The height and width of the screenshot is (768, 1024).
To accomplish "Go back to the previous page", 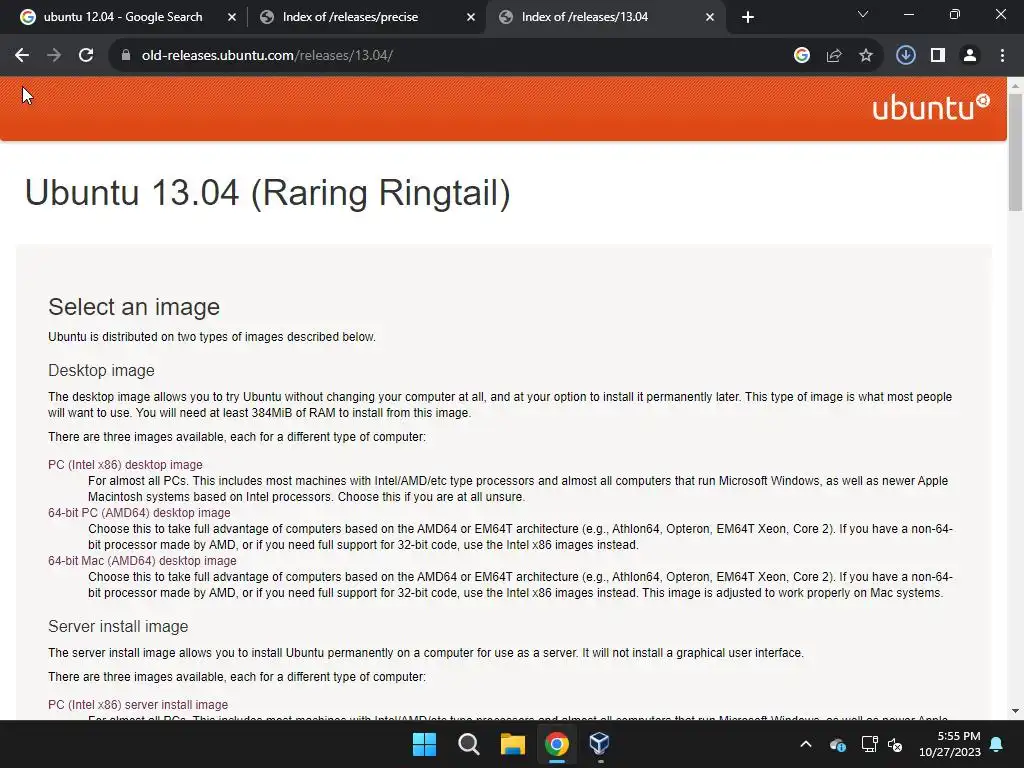I will 22,56.
